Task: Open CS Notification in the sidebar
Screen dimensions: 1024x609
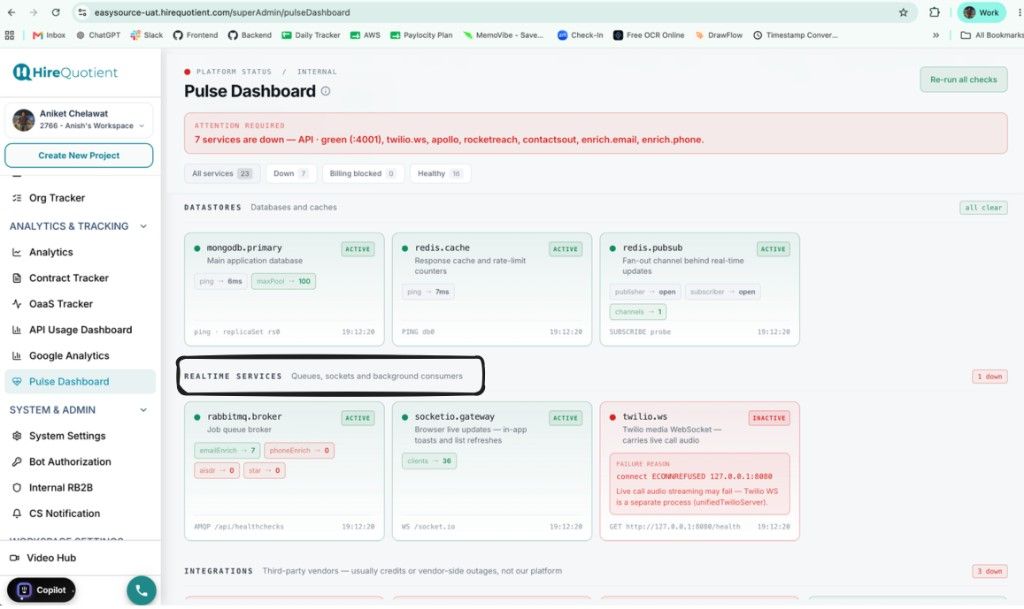Action: (x=64, y=513)
